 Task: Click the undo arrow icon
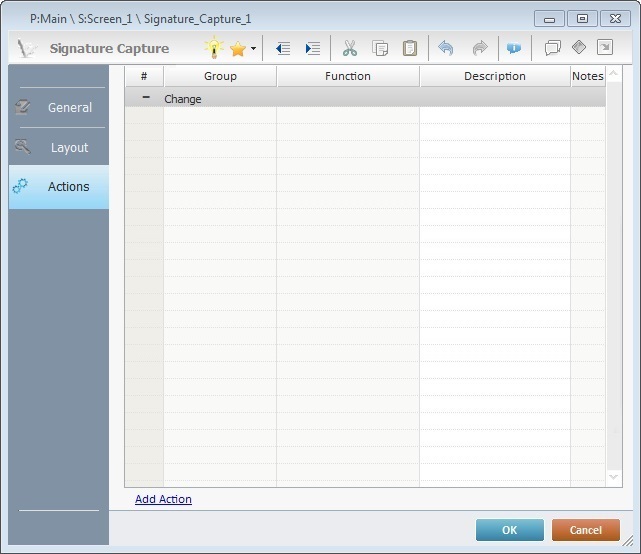click(x=446, y=48)
